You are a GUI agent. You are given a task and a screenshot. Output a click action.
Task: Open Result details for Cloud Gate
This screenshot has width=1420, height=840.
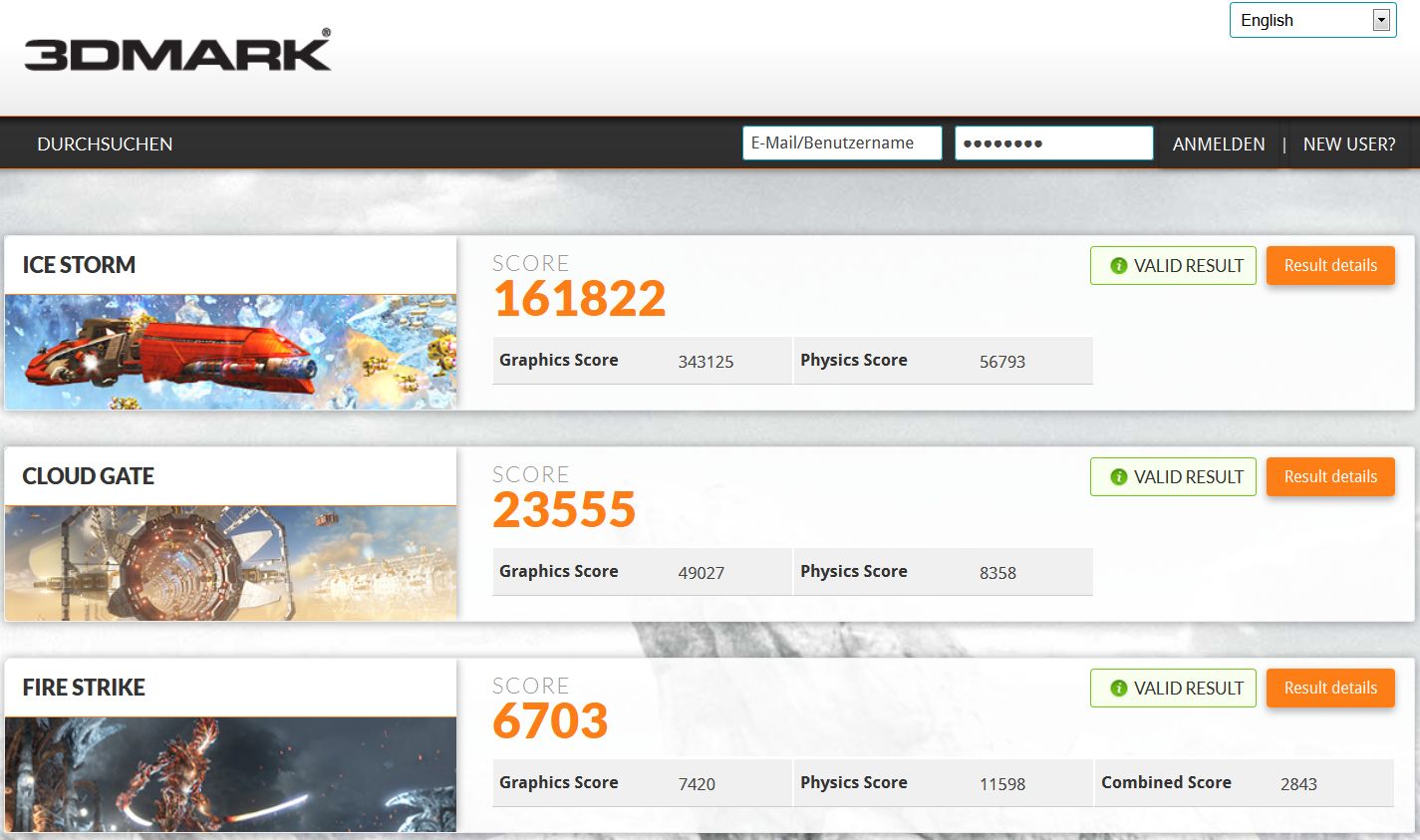click(x=1330, y=477)
